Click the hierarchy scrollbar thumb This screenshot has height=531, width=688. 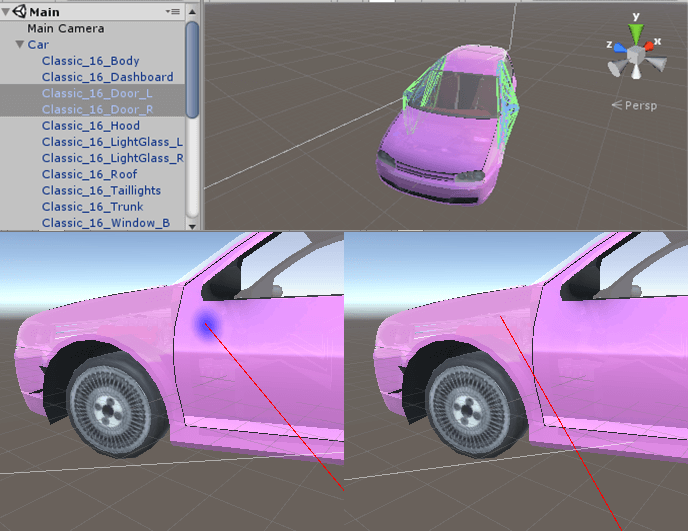click(192, 69)
